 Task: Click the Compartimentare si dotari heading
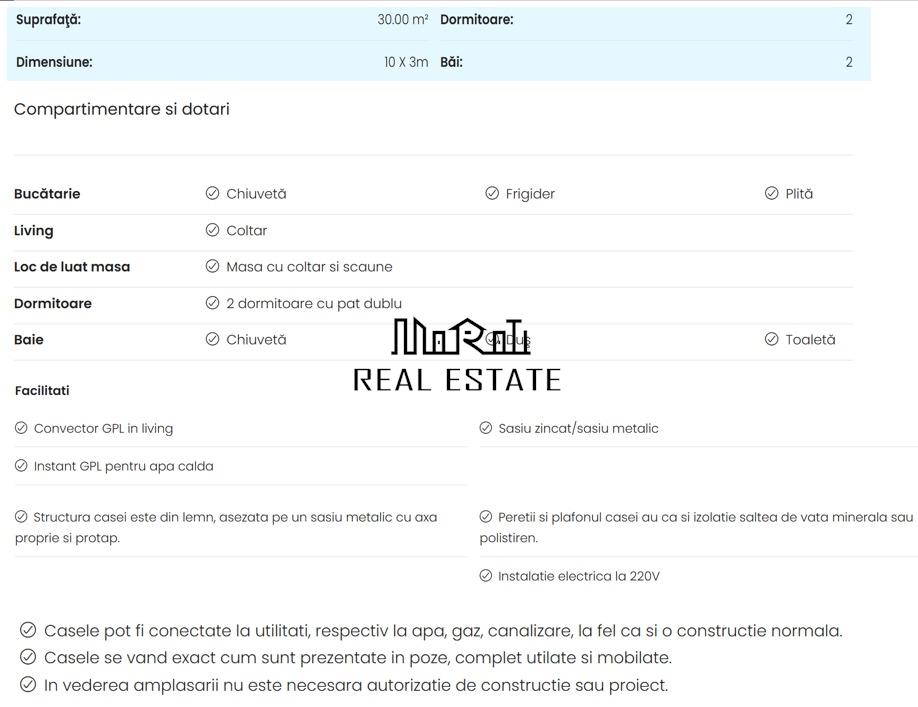[x=122, y=109]
